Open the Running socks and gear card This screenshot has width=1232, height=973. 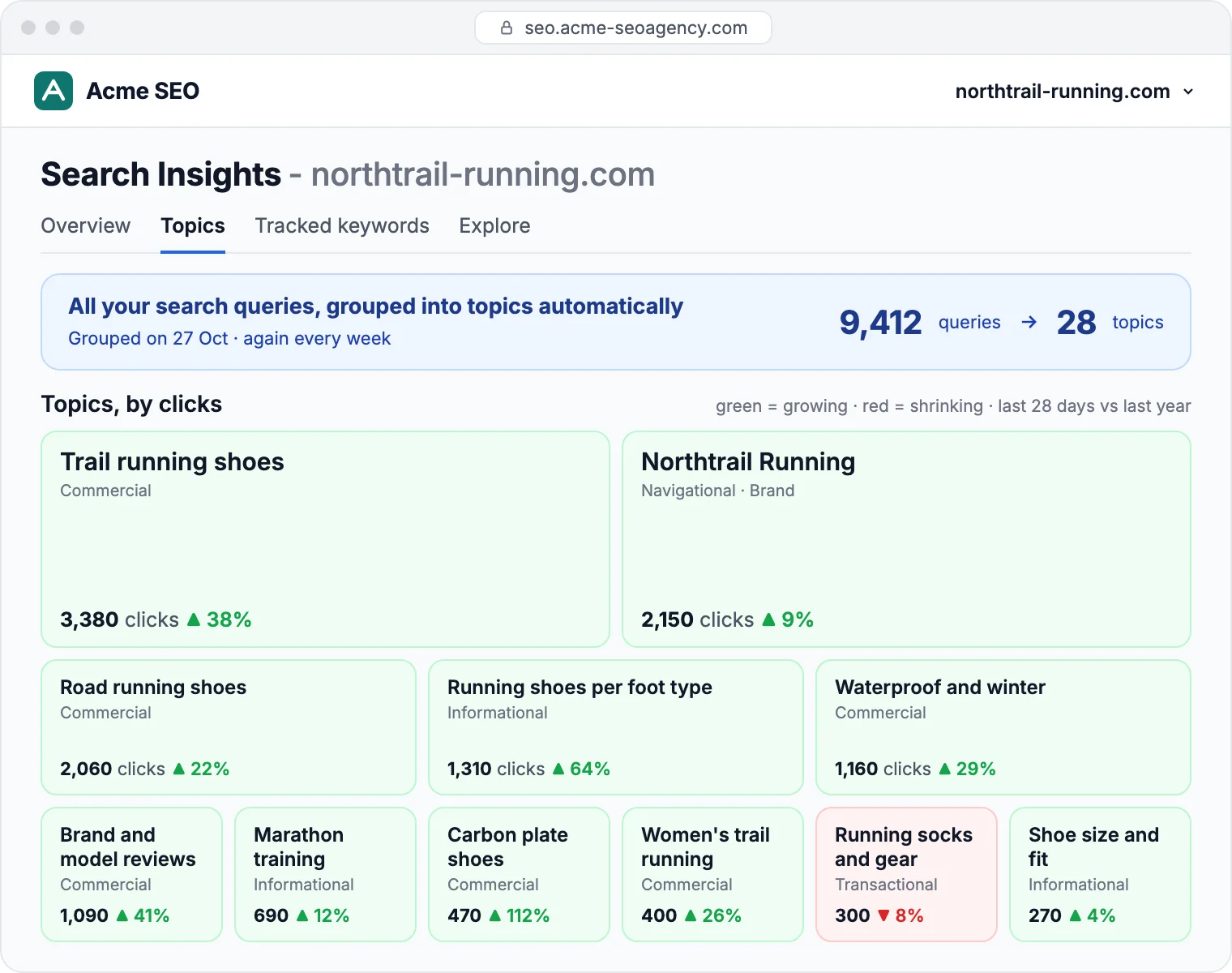906,874
